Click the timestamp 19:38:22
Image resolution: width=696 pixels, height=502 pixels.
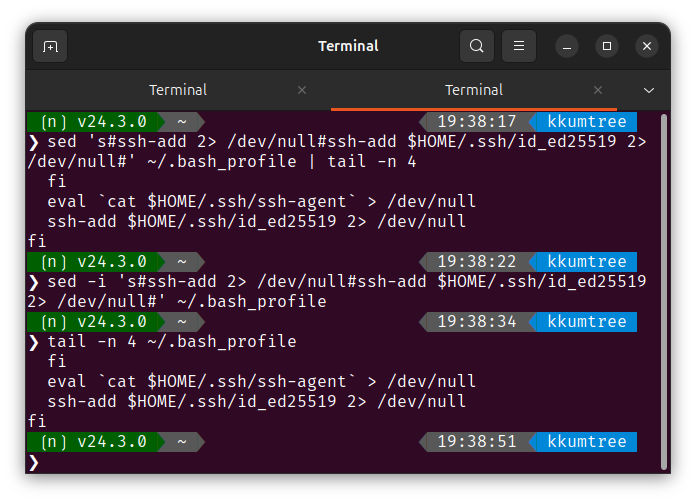477,261
